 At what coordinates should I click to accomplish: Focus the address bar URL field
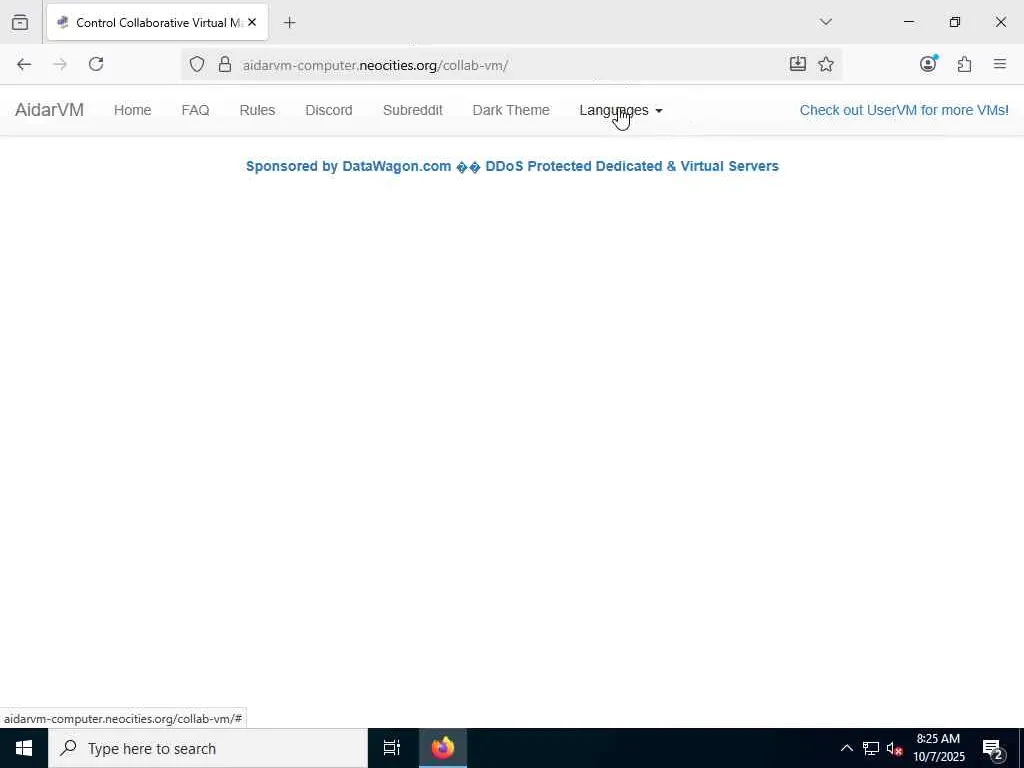pos(509,65)
